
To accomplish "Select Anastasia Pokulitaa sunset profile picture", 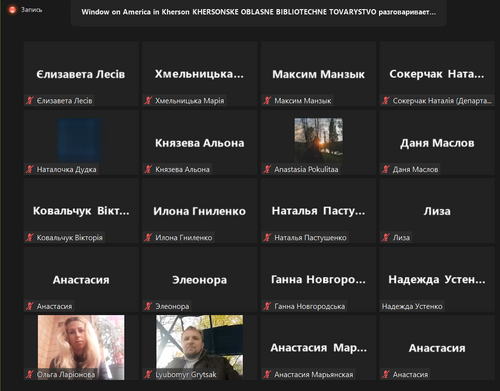I will (x=319, y=140).
